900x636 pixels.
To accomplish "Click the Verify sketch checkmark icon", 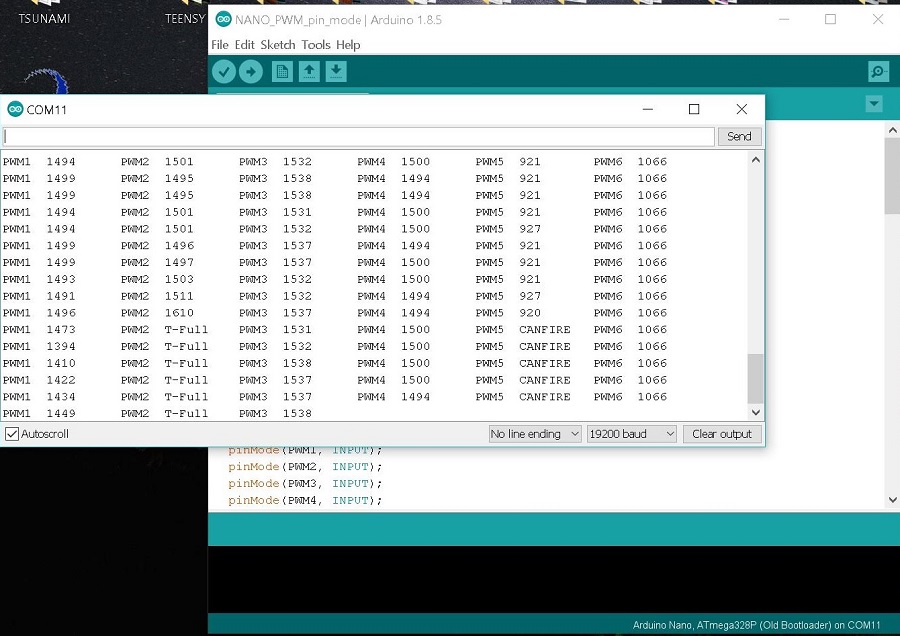I will [x=224, y=71].
